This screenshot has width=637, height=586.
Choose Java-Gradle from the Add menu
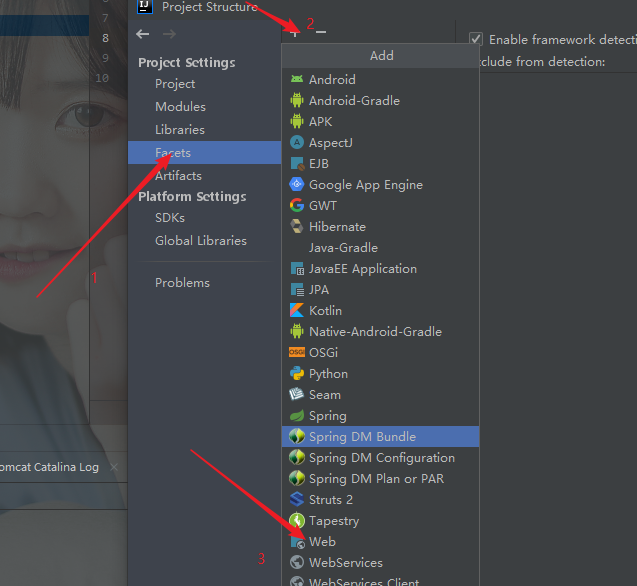click(x=380, y=247)
